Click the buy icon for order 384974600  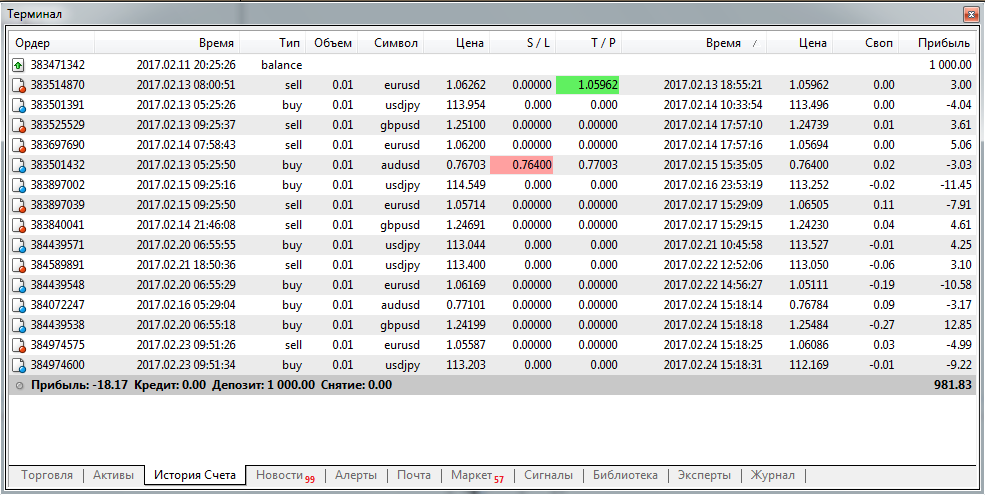pos(19,365)
